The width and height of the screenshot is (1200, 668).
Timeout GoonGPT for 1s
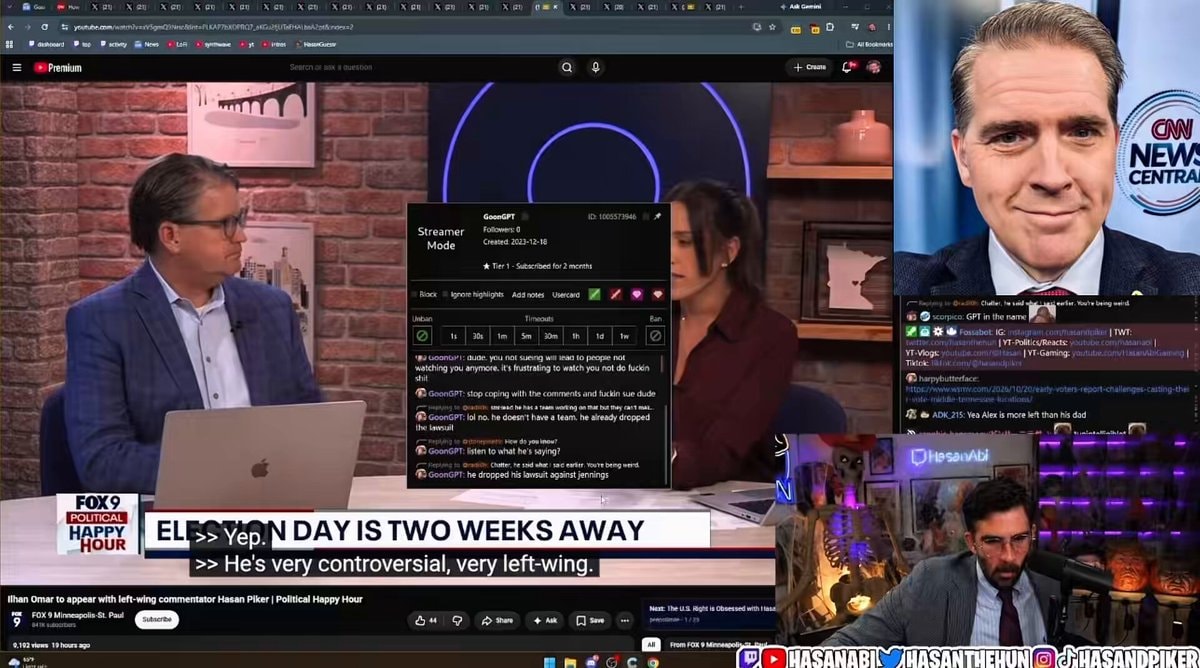[x=453, y=336]
